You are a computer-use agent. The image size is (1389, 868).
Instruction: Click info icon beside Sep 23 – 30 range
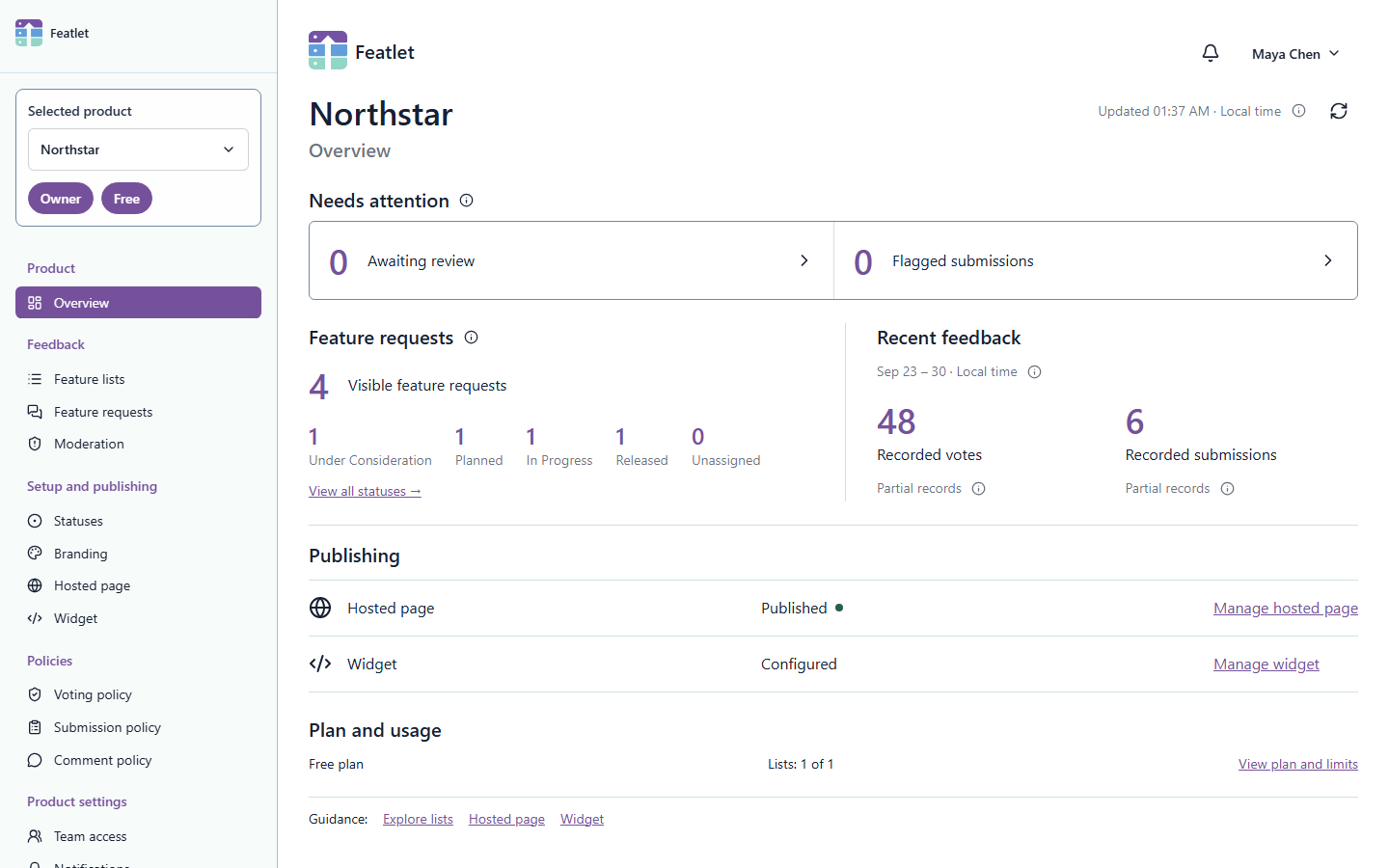[x=1035, y=372]
